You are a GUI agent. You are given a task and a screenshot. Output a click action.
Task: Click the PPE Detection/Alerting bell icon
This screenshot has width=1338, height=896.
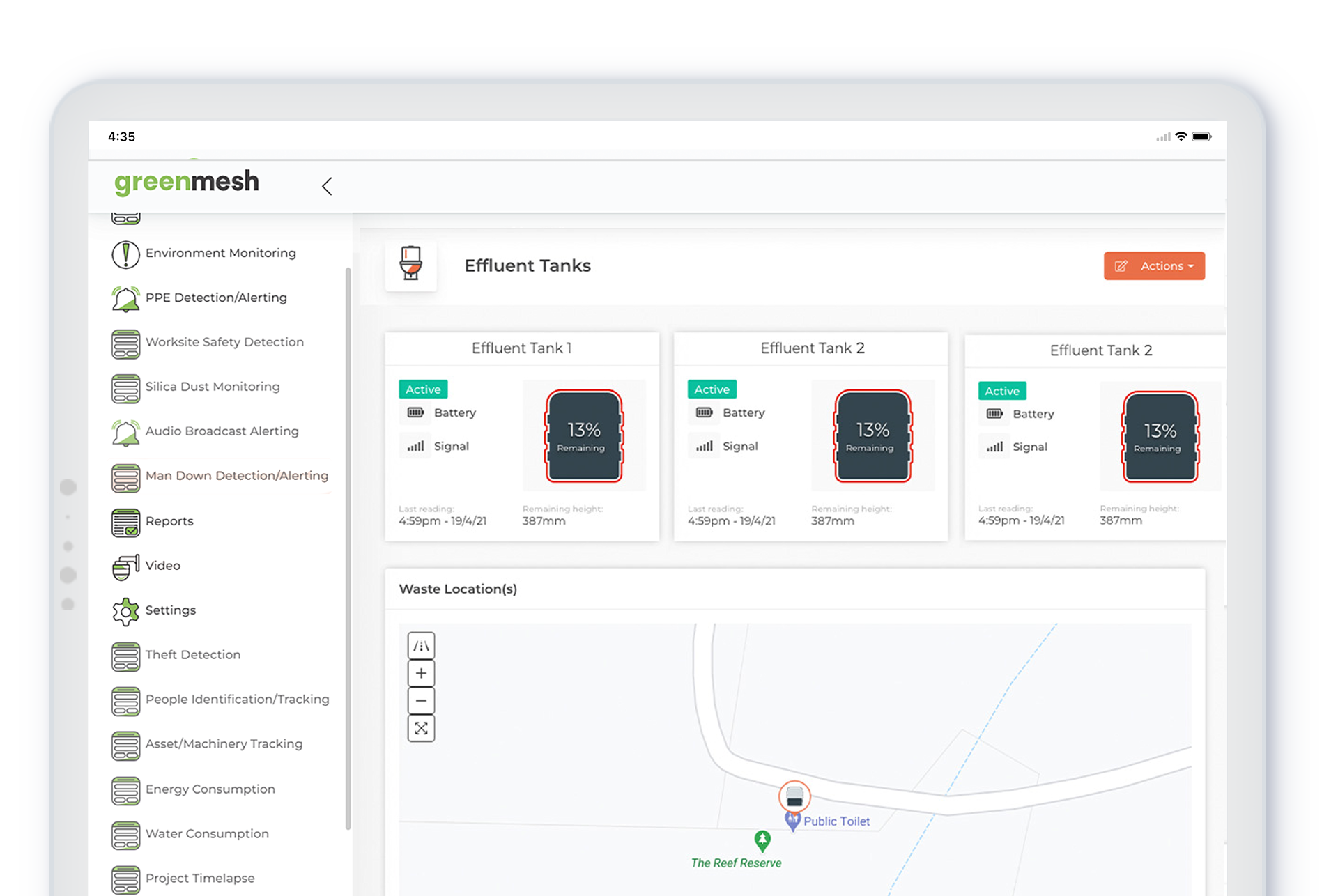click(x=125, y=299)
